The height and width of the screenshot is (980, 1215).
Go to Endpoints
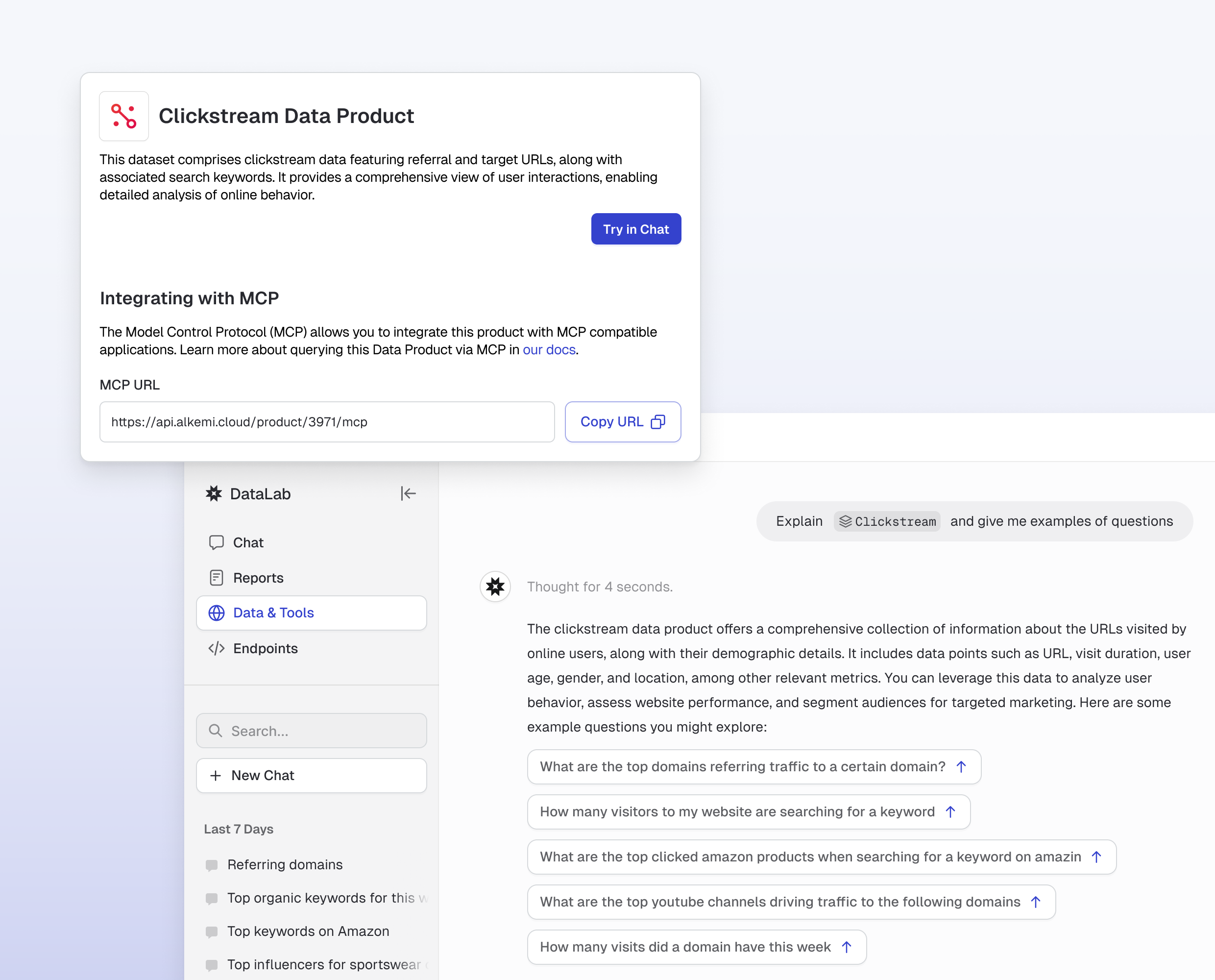[265, 648]
